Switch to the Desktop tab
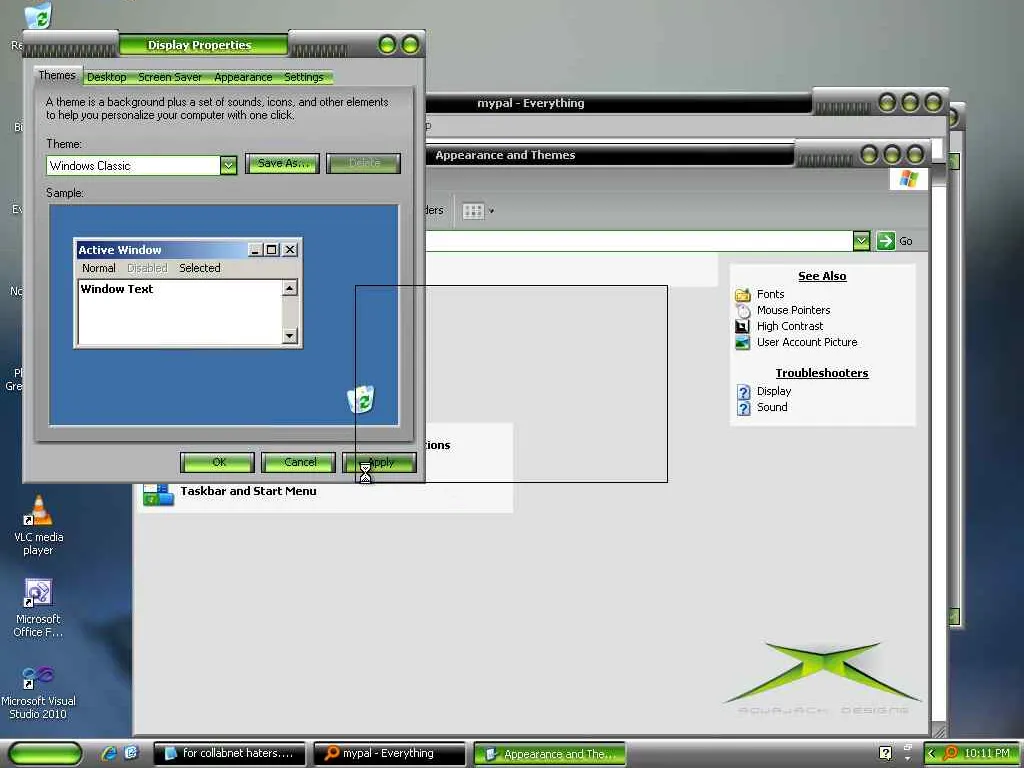This screenshot has height=768, width=1024. click(x=106, y=77)
